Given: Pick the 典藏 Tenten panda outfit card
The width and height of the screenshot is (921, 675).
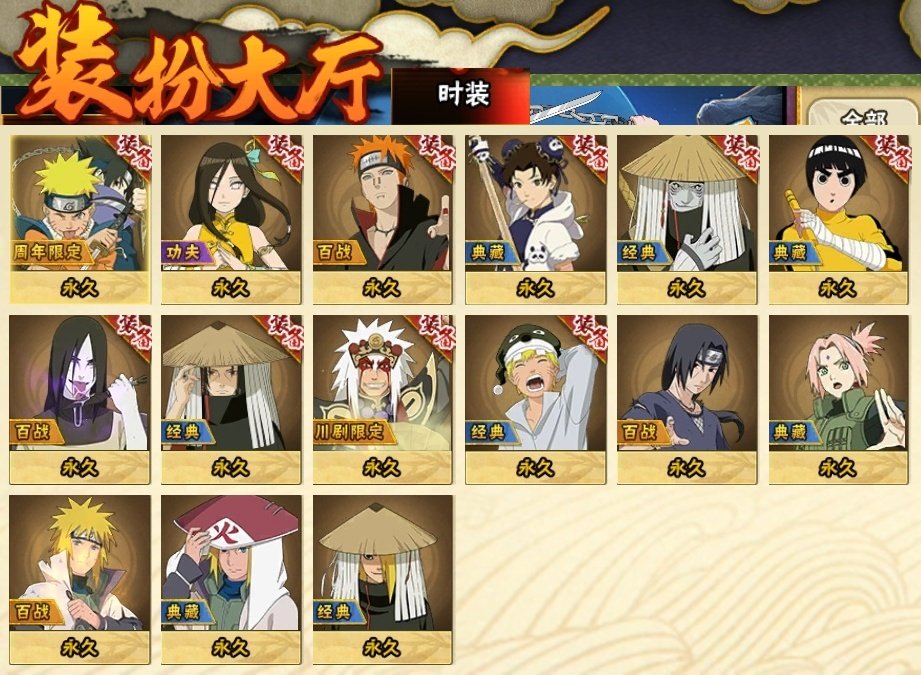Looking at the screenshot, I should click(535, 219).
